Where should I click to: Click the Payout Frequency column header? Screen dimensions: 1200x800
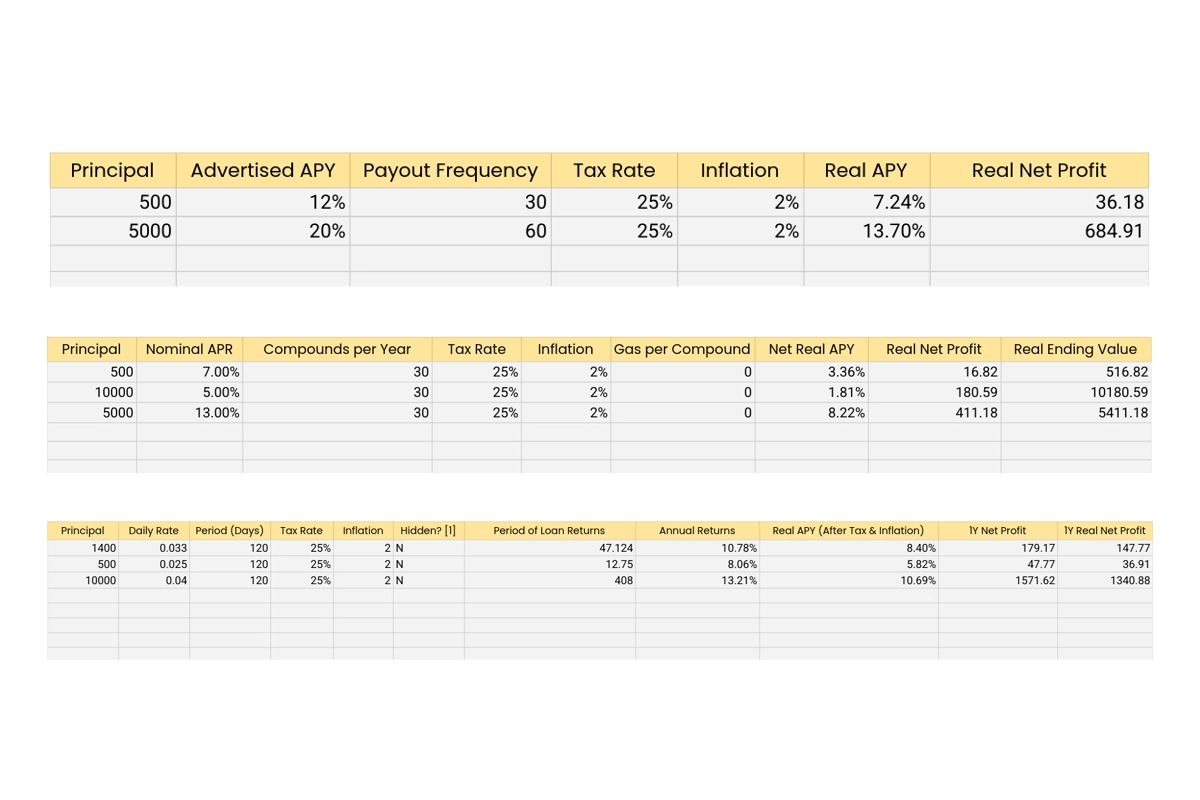tap(450, 170)
